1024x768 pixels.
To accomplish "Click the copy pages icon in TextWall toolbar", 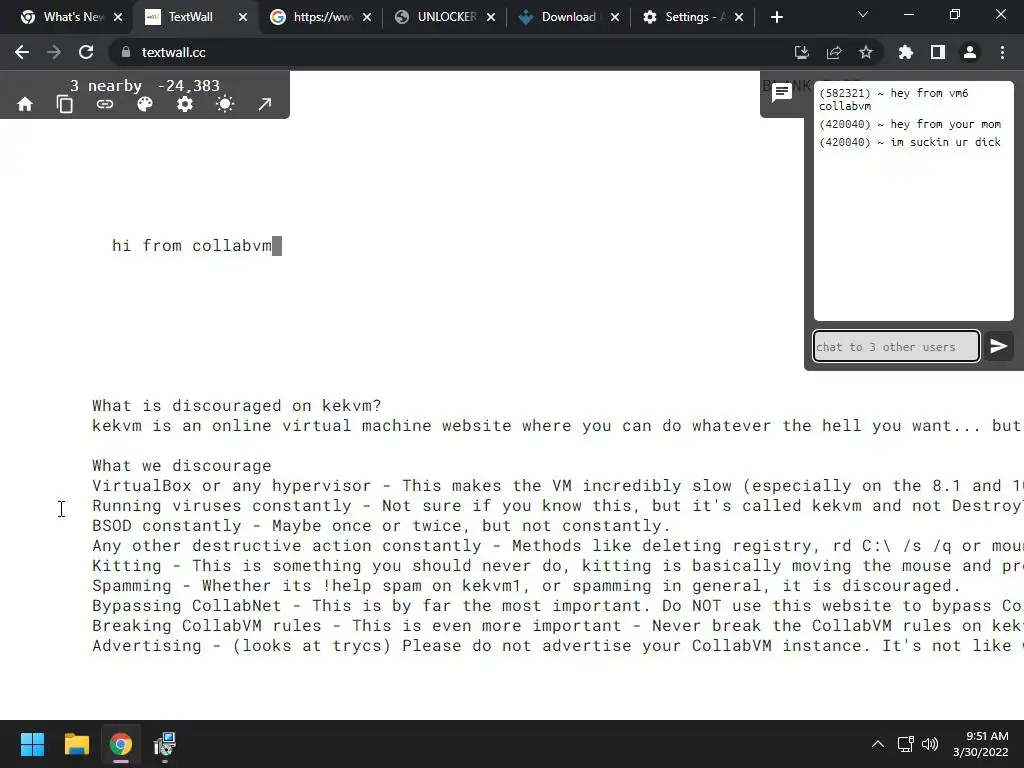I will coord(65,104).
